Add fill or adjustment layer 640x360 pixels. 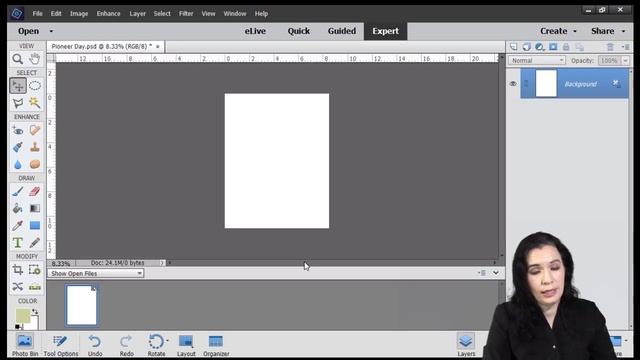coord(540,47)
